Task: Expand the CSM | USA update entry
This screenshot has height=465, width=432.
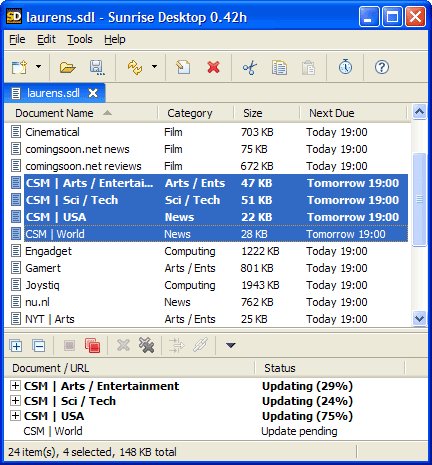Action: tap(15, 416)
